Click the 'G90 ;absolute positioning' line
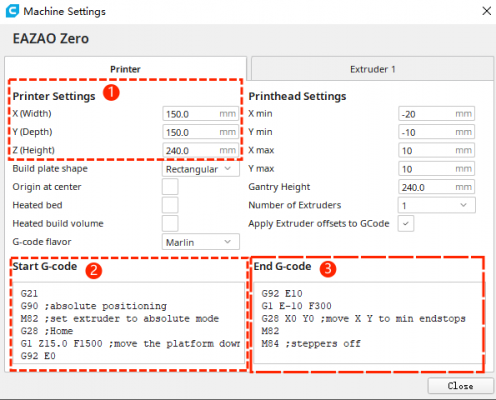496x400 pixels. (94, 306)
